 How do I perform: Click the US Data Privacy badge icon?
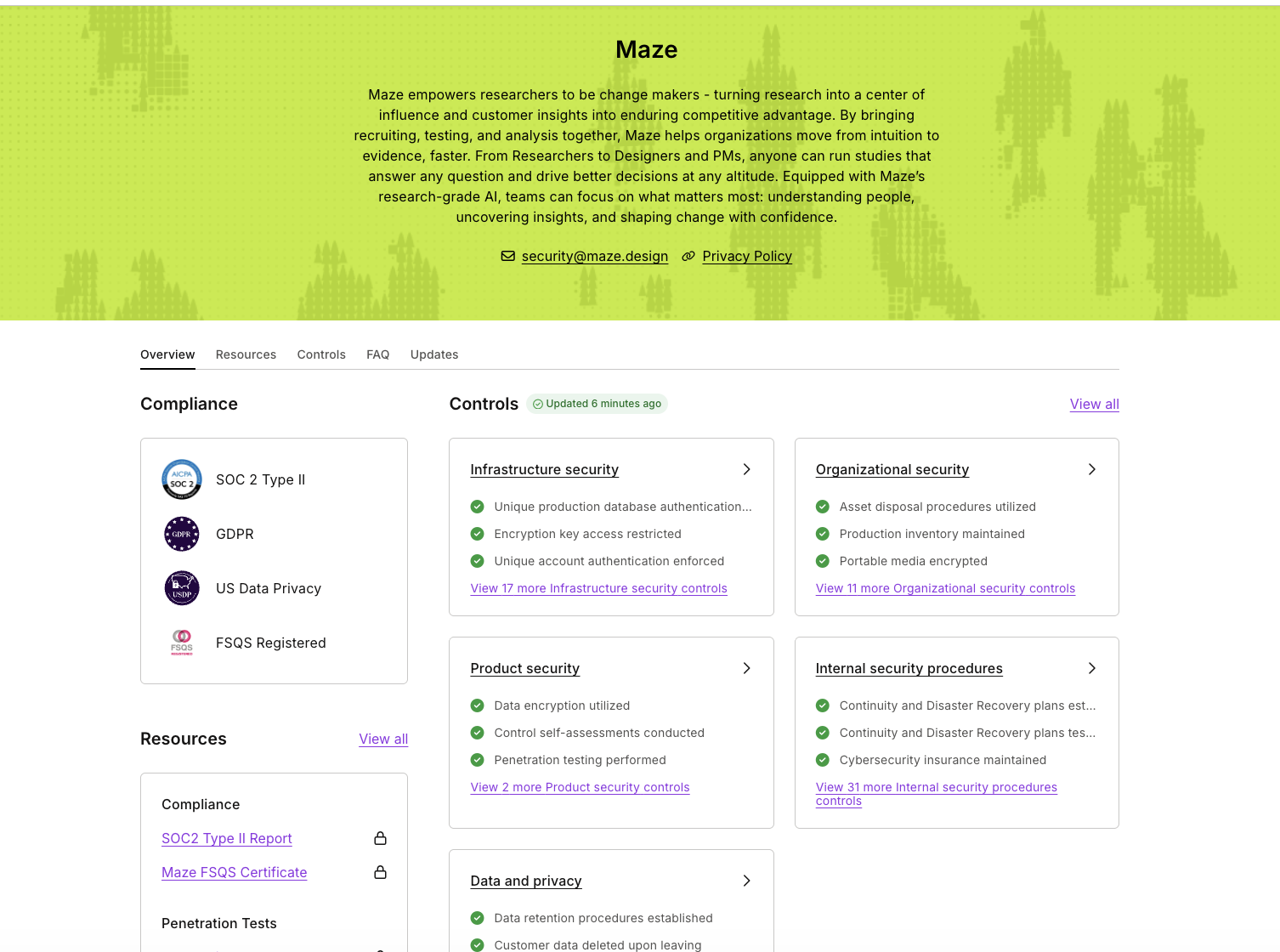(182, 588)
